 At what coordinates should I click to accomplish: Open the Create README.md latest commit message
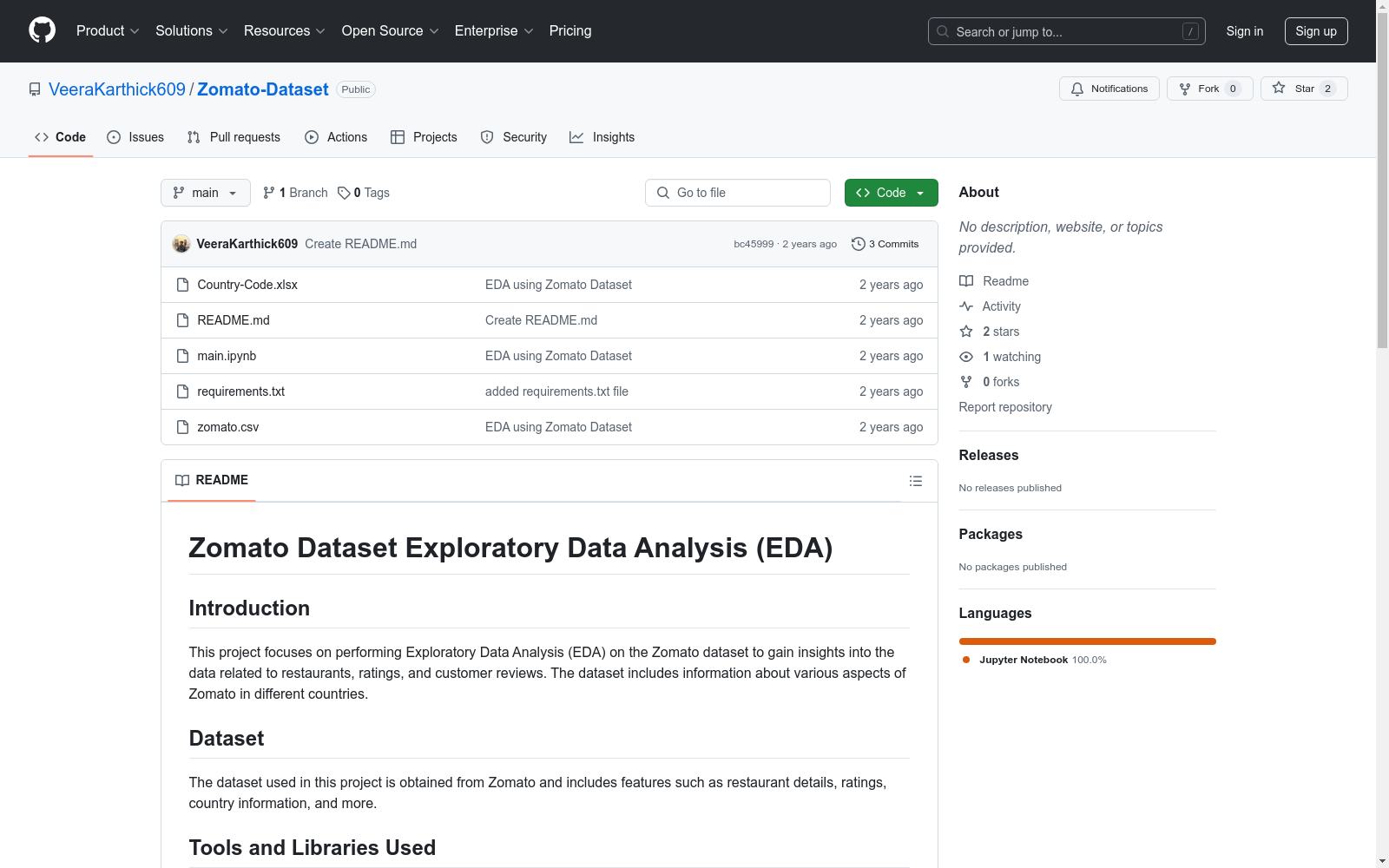[x=361, y=244]
